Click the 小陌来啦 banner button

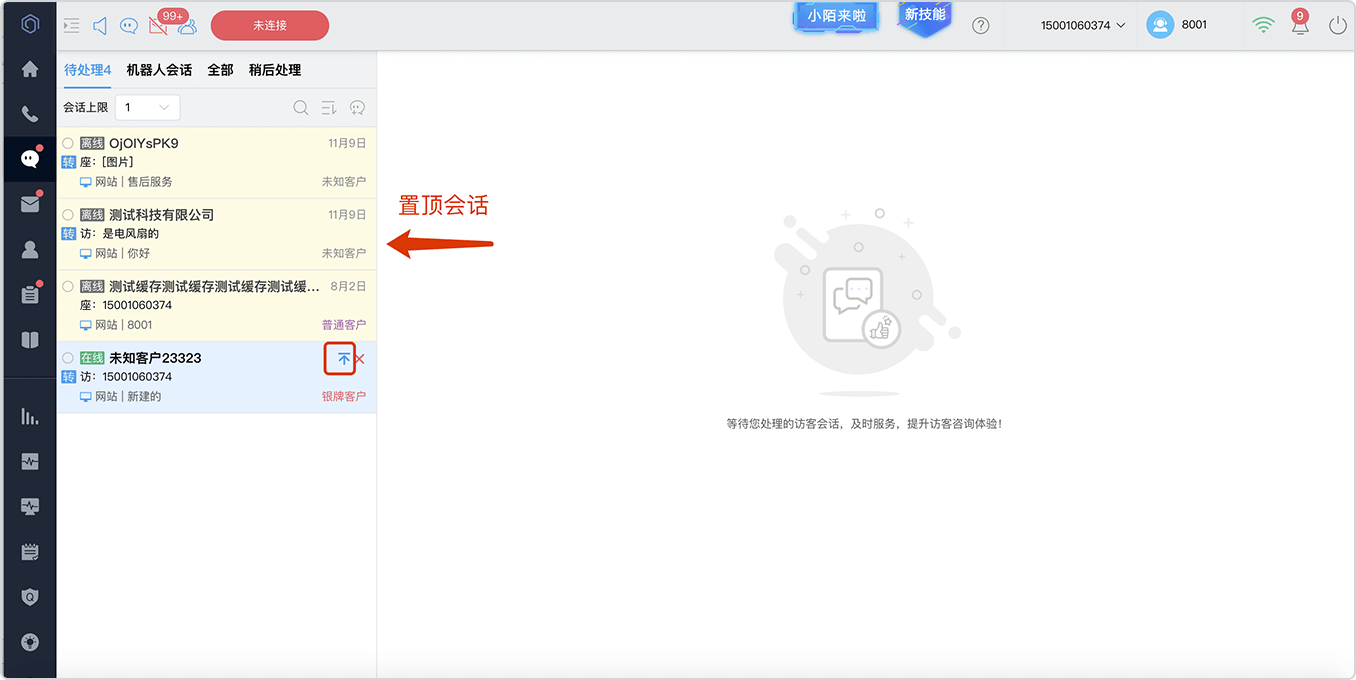(x=837, y=16)
